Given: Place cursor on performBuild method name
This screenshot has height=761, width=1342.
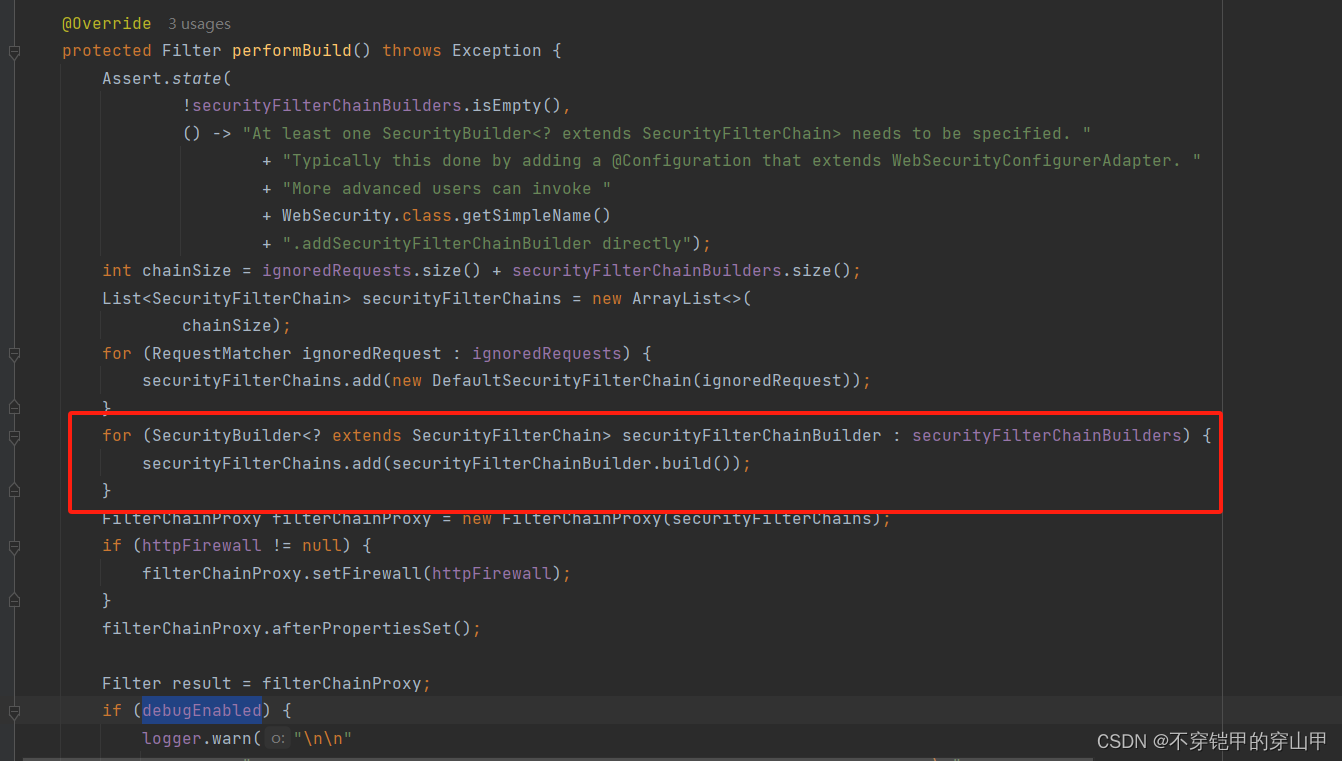Looking at the screenshot, I should click(x=292, y=50).
